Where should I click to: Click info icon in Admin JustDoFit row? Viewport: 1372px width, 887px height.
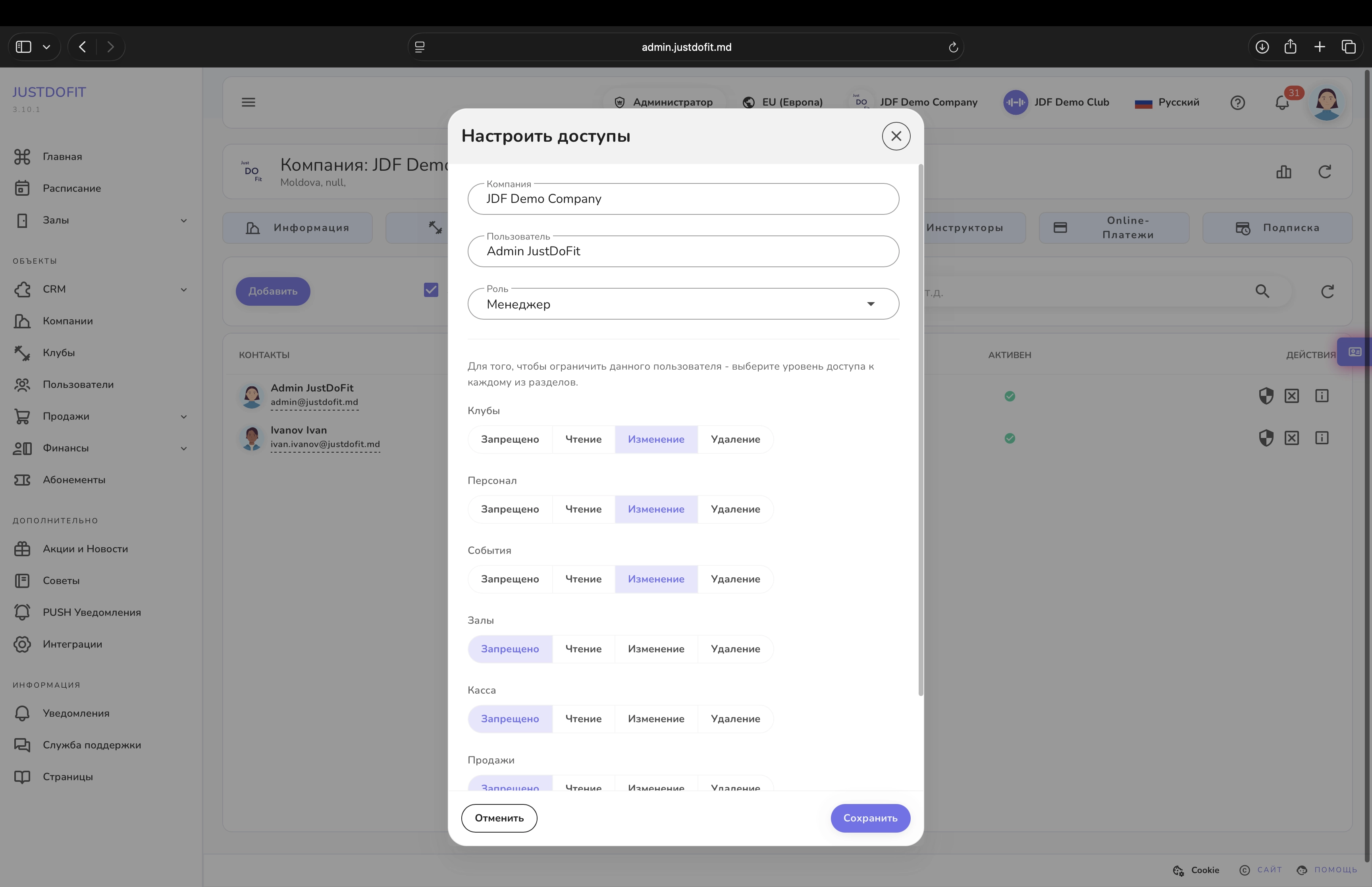click(1322, 396)
